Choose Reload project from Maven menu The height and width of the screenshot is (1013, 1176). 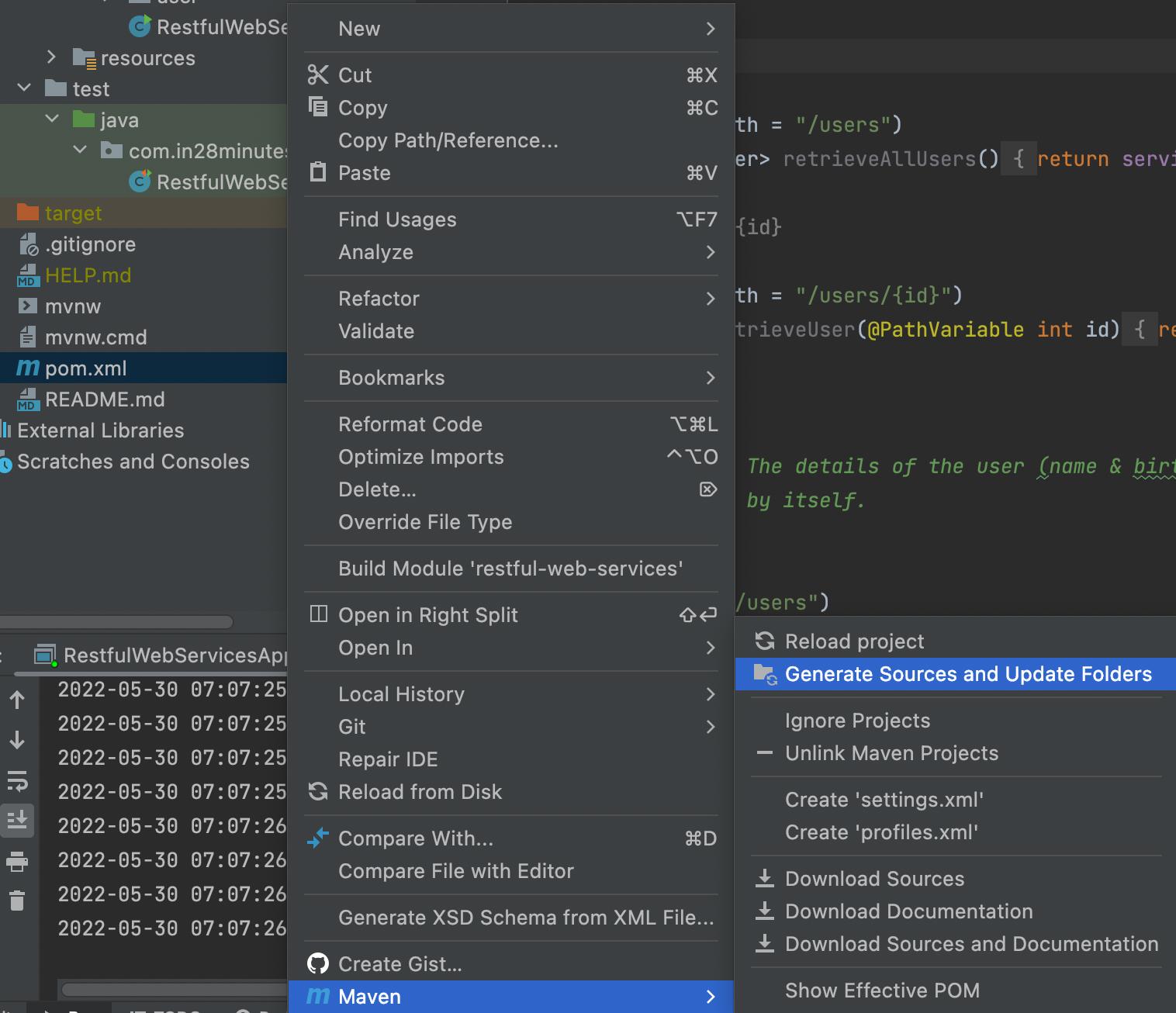pyautogui.click(x=854, y=641)
